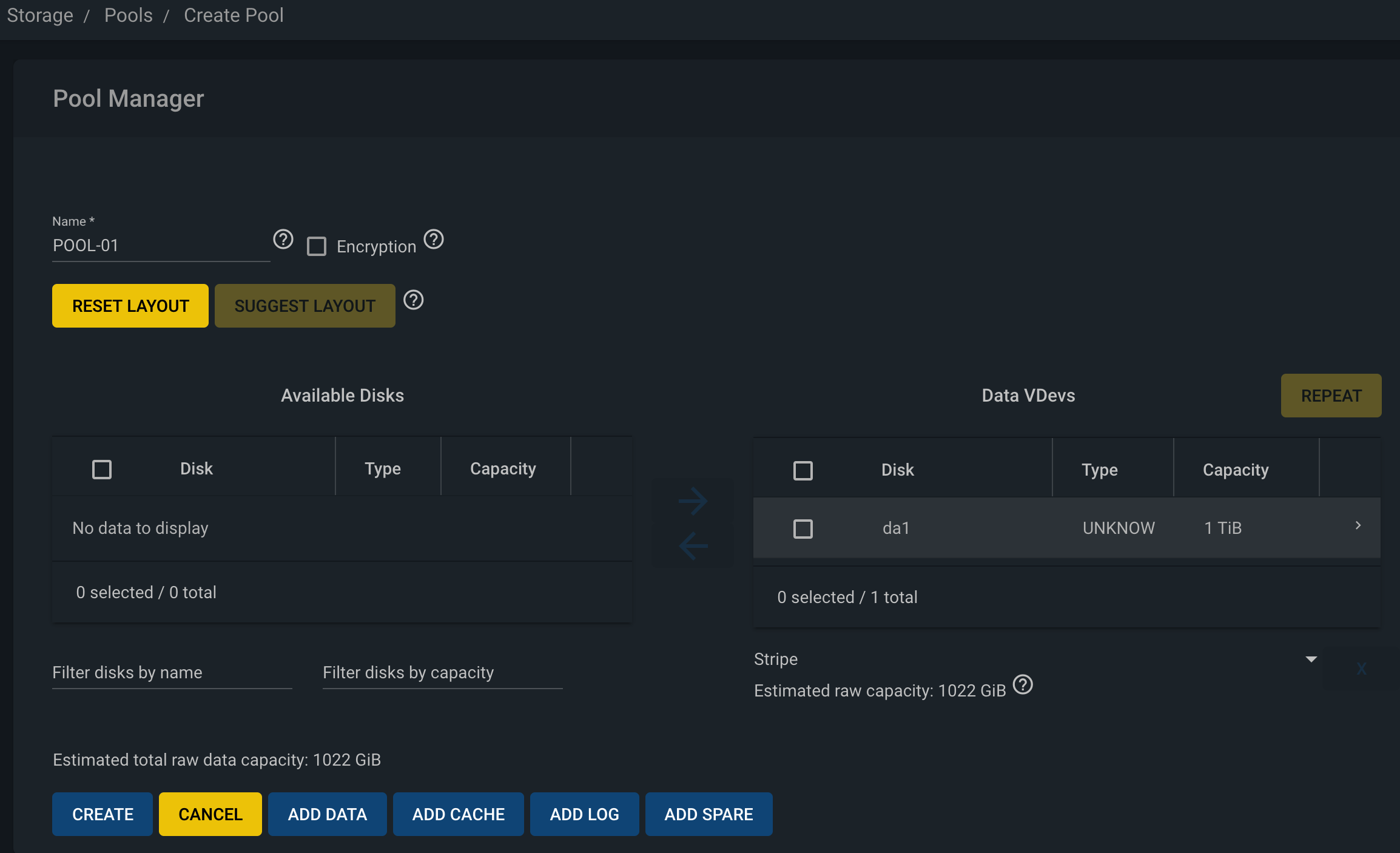Viewport: 1400px width, 853px height.
Task: Click Encryption help question mark icon
Action: 434,240
